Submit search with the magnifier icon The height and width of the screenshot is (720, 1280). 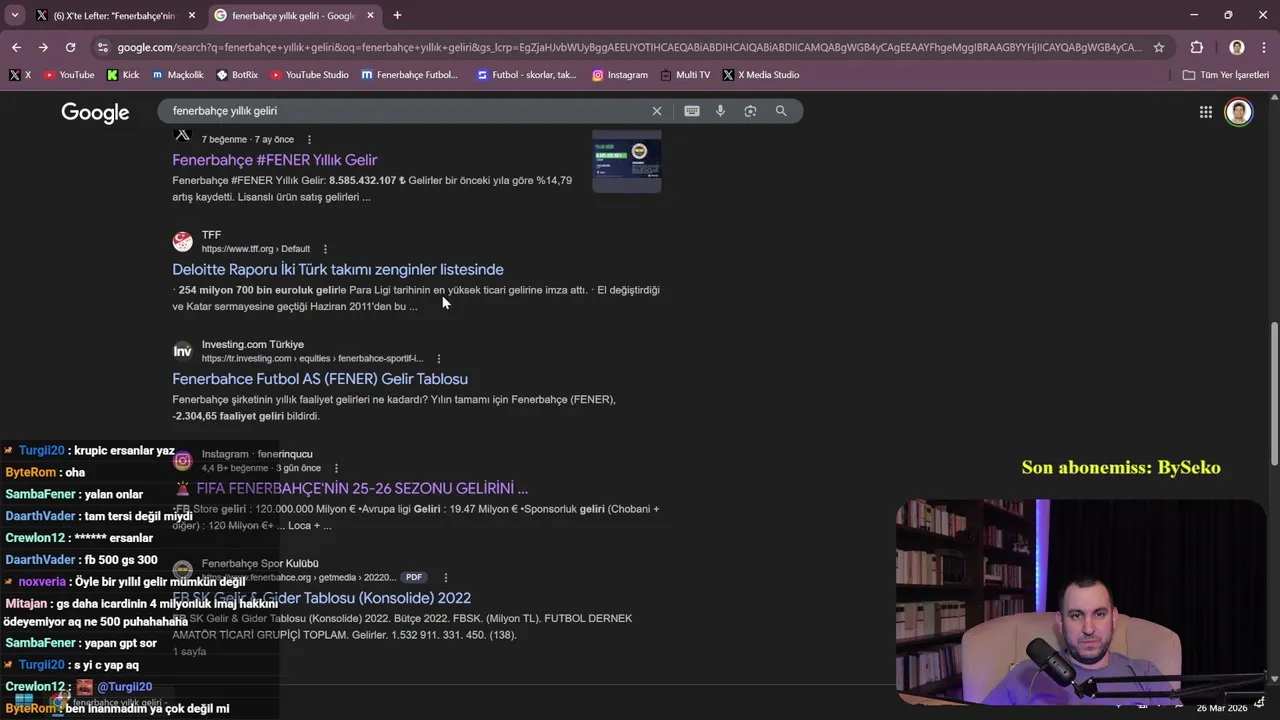click(x=781, y=111)
